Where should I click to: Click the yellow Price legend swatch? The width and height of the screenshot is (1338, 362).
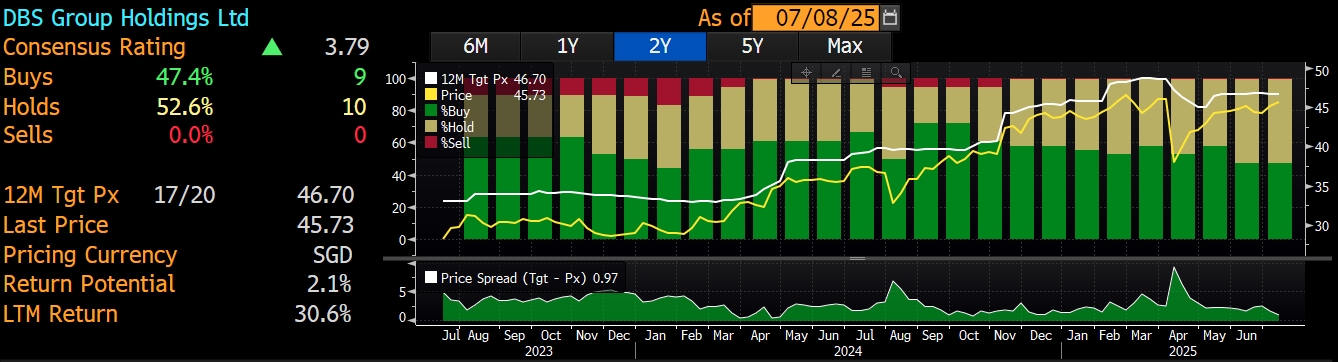431,94
